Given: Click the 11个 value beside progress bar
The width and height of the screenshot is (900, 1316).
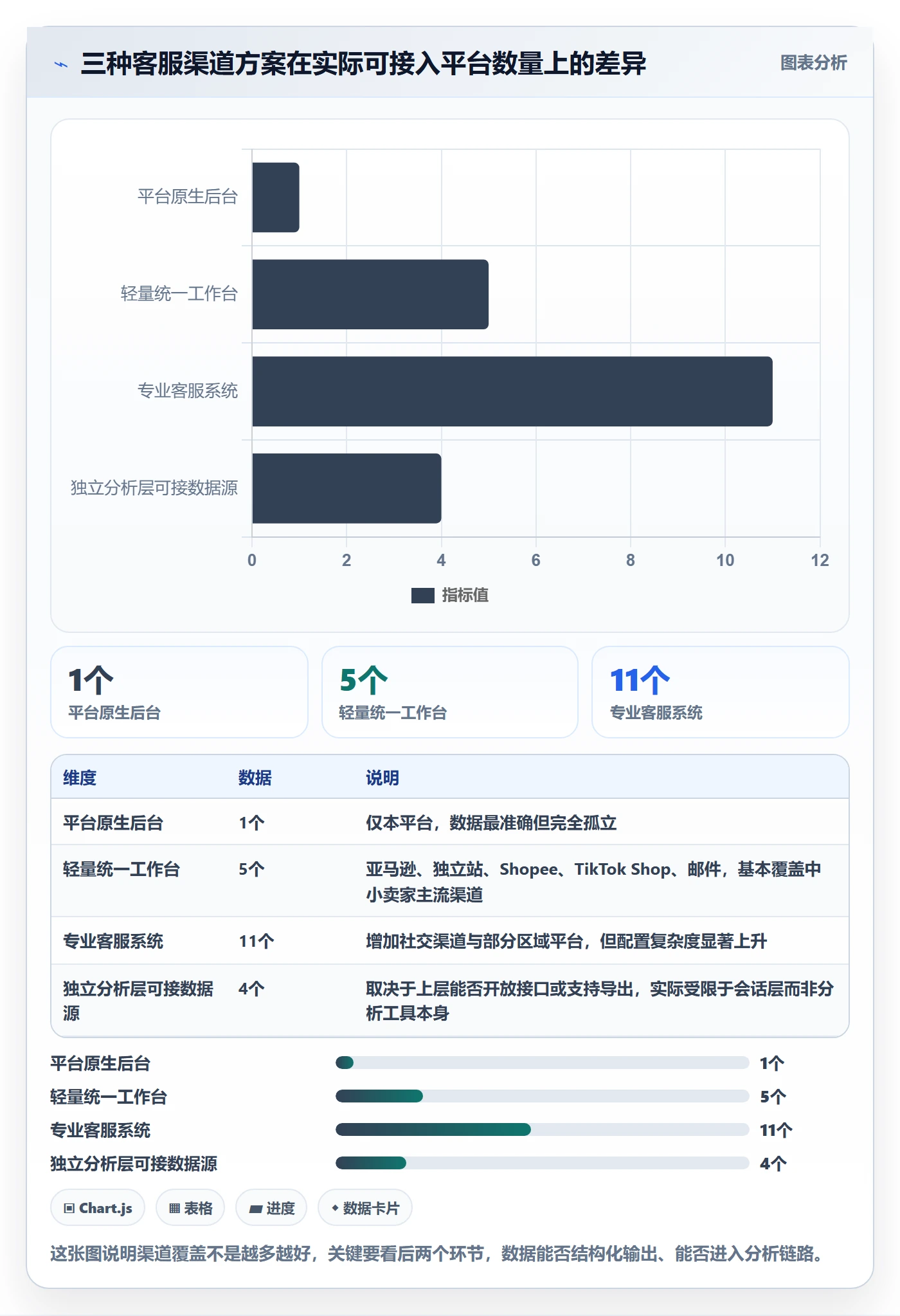Looking at the screenshot, I should (776, 1130).
